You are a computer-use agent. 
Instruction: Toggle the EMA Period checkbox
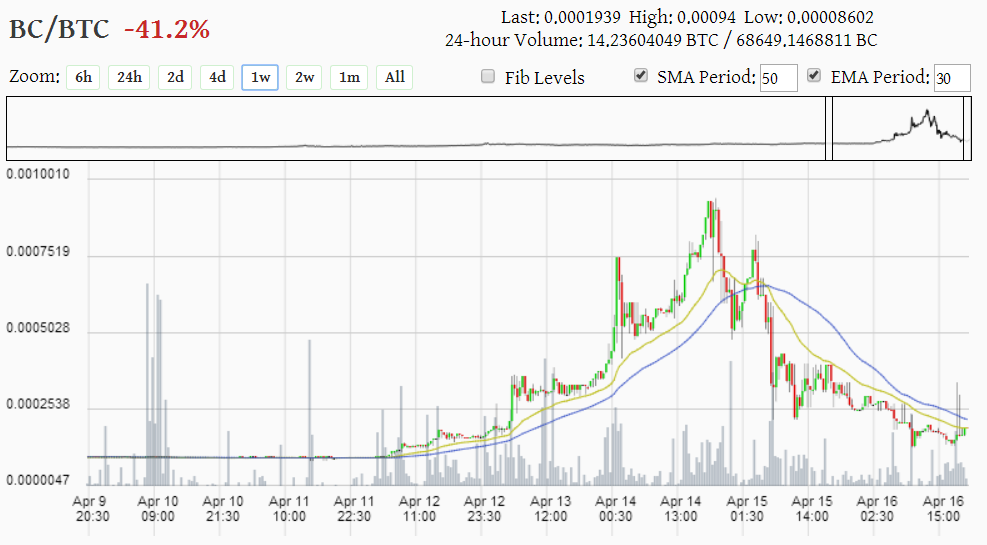(x=814, y=76)
